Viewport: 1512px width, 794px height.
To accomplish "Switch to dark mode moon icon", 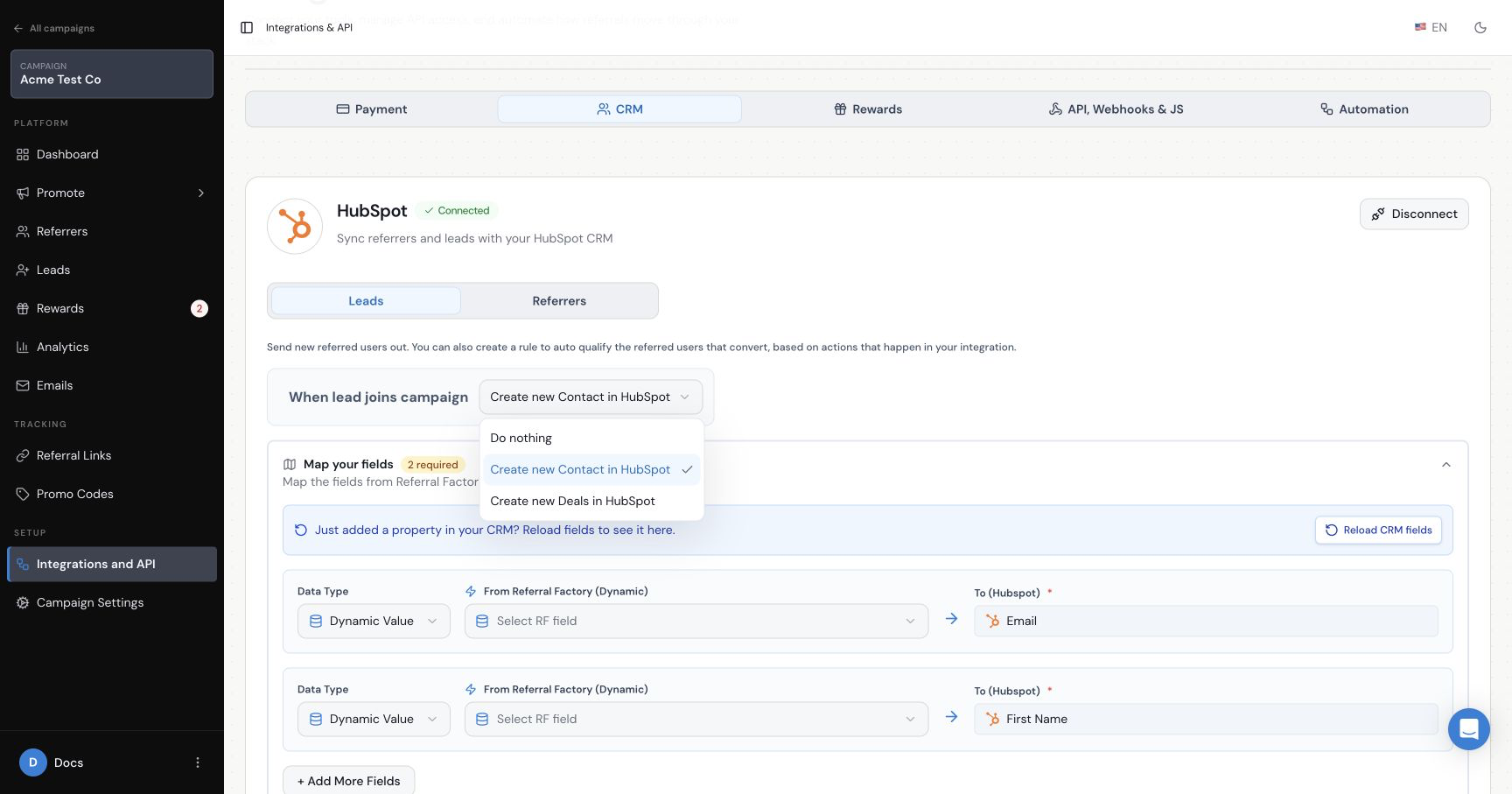I will (x=1480, y=27).
